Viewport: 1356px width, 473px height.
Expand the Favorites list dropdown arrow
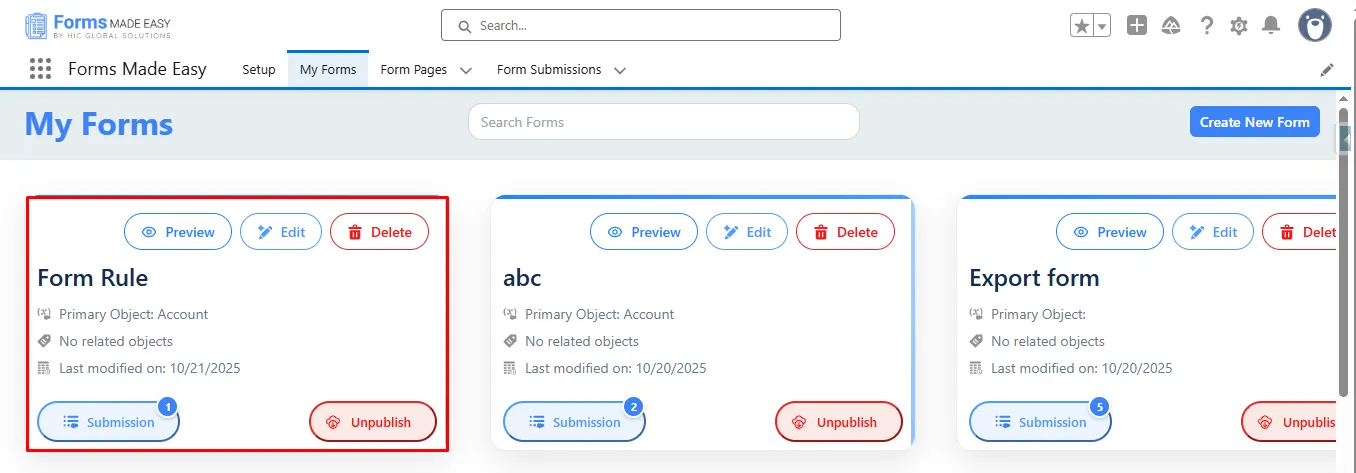pyautogui.click(x=1102, y=26)
